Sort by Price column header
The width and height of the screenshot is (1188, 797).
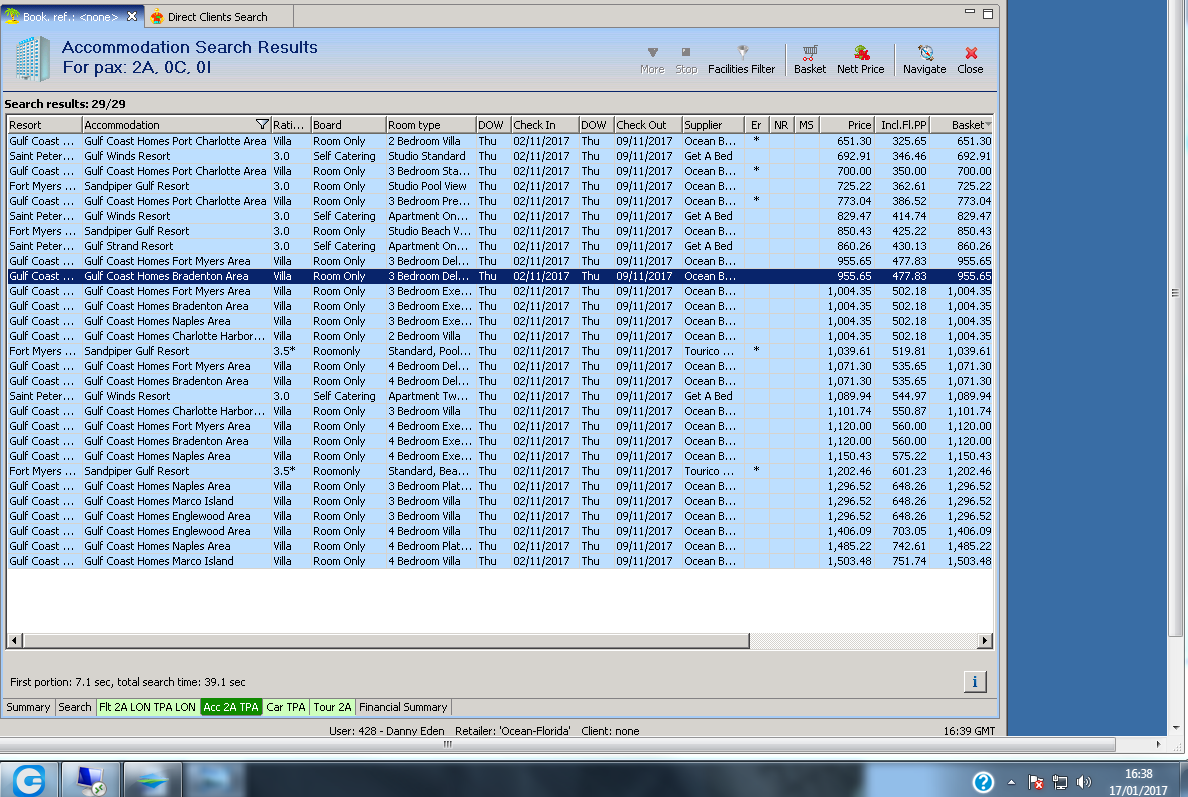(848, 125)
